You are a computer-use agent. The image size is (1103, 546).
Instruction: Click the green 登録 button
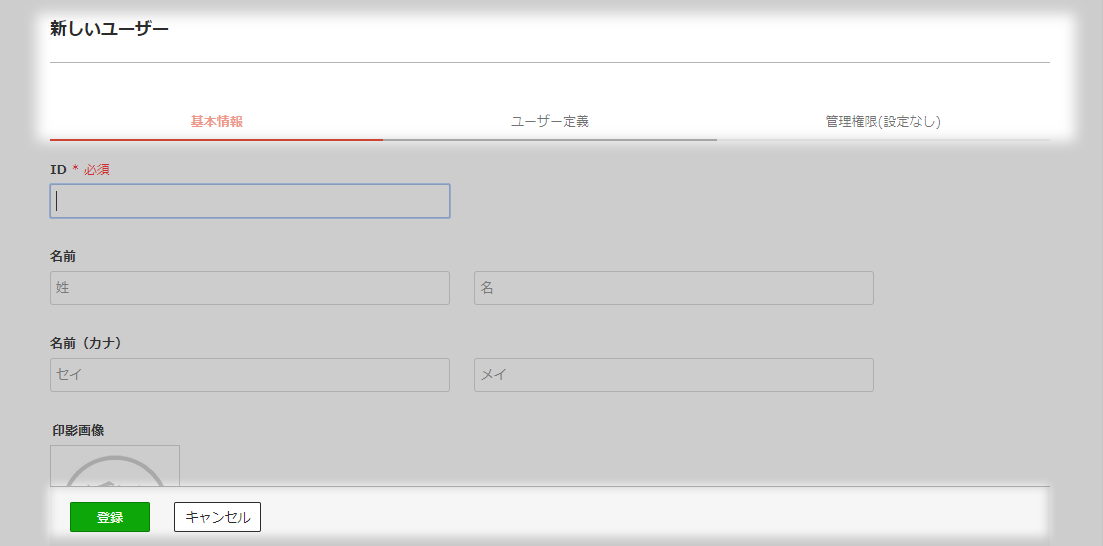(x=110, y=517)
